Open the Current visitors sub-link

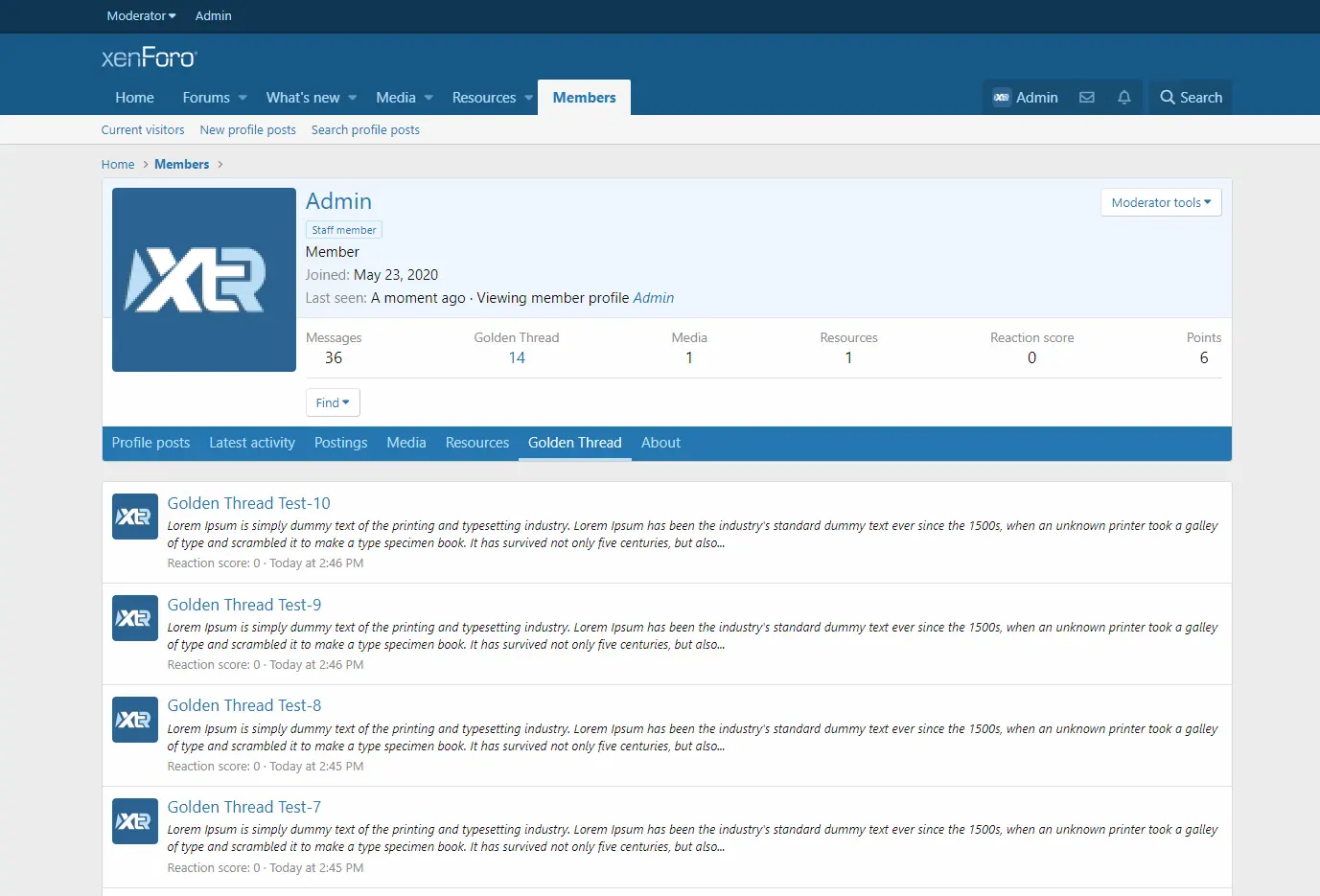click(143, 130)
